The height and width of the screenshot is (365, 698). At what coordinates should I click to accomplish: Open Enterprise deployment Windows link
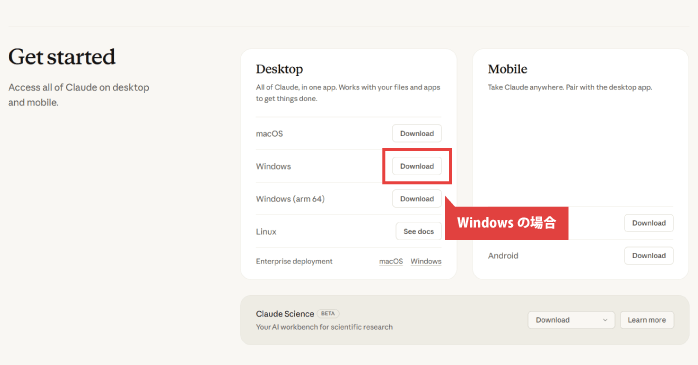426,261
